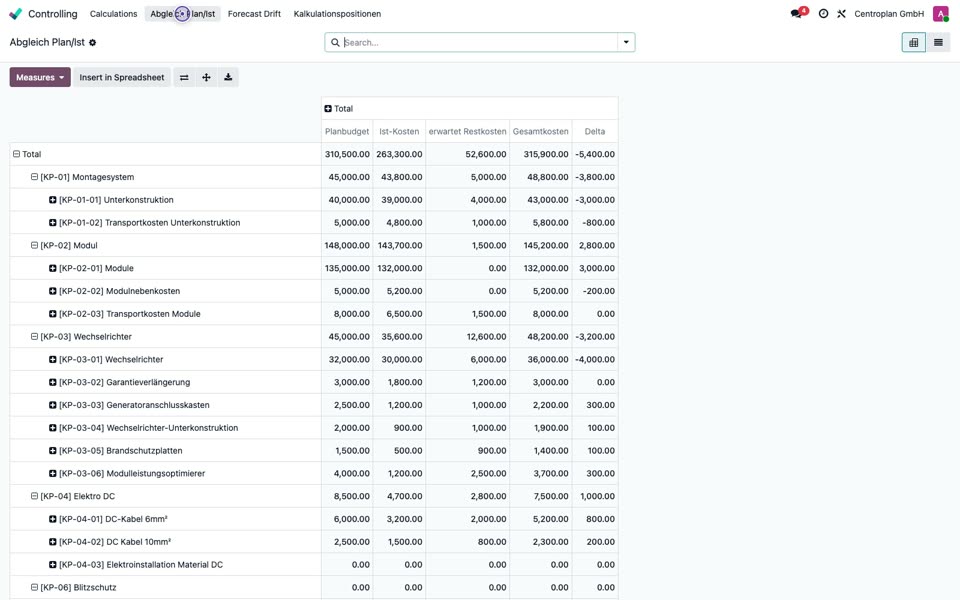Sort by Planbudget column header
Viewport: 960px width, 600px height.
347,131
